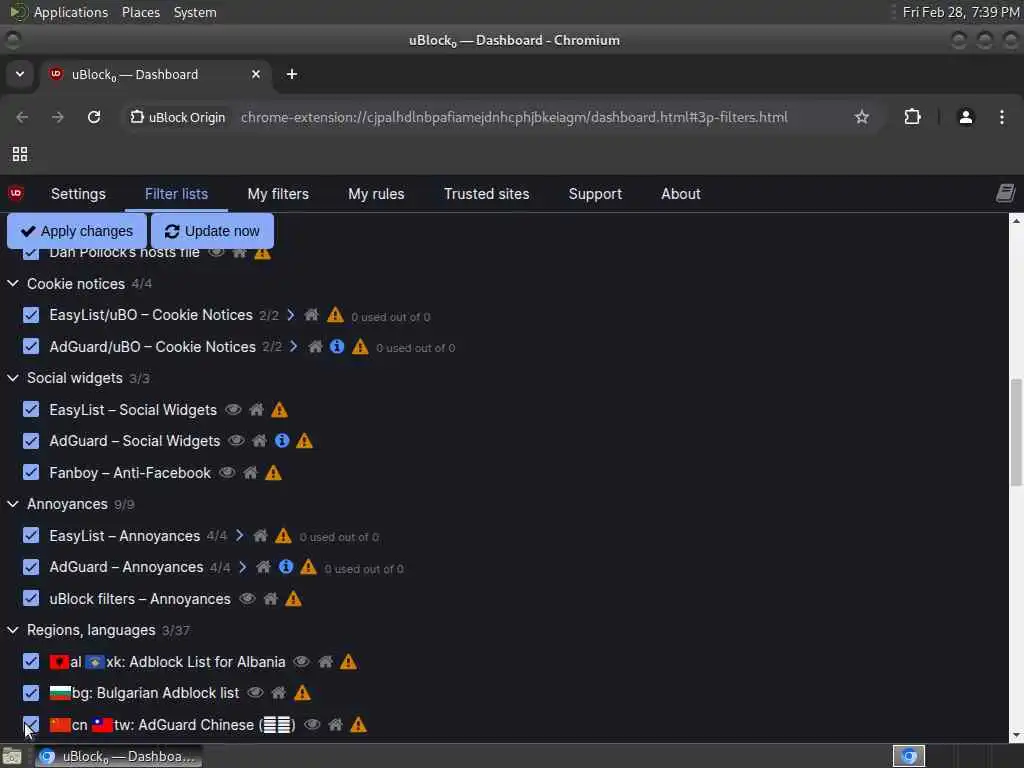
Task: Uncheck AdGuard – Social Widgets
Action: click(31, 441)
